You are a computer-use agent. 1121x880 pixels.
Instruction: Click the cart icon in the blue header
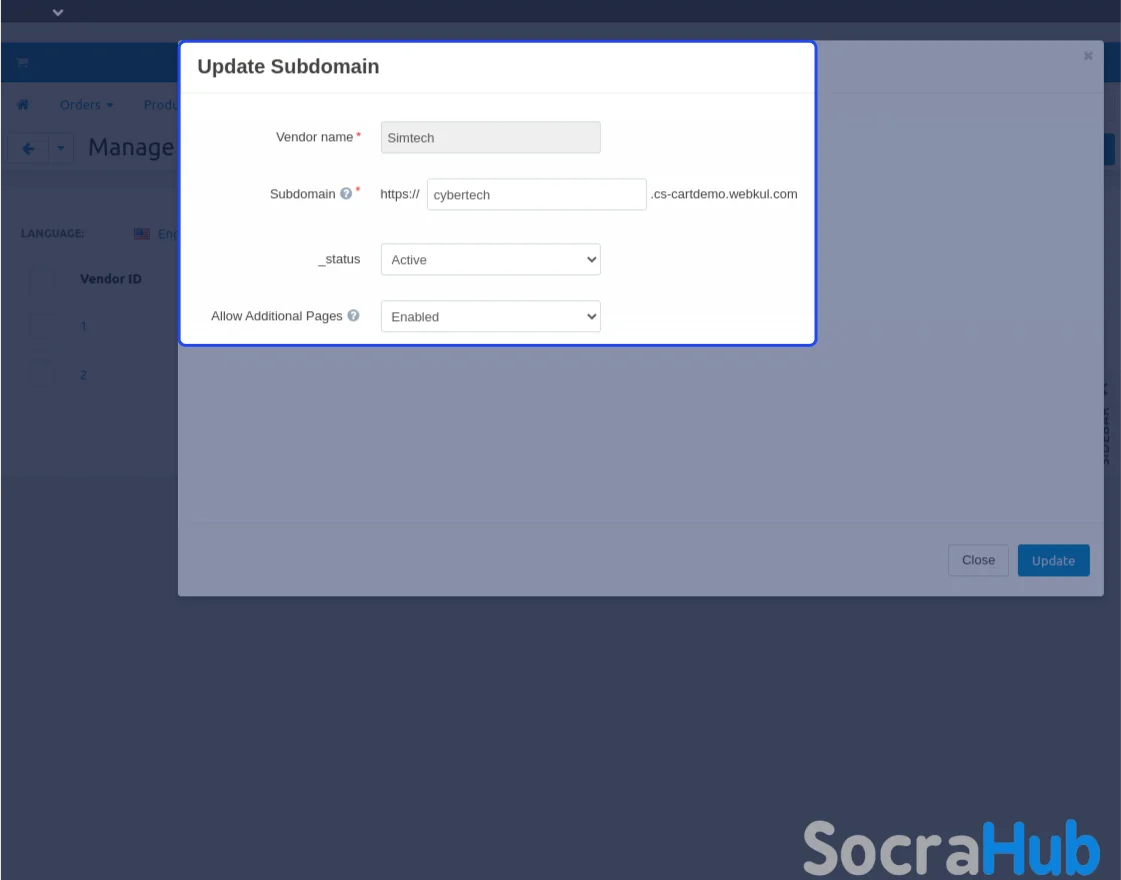click(23, 63)
